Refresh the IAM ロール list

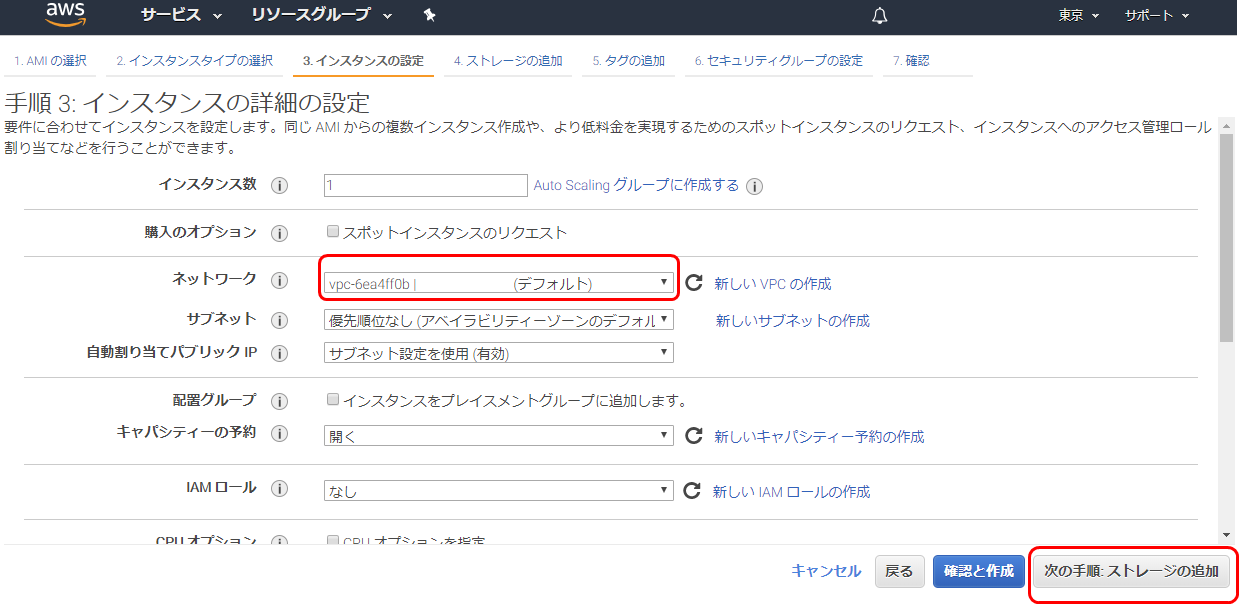(x=692, y=490)
